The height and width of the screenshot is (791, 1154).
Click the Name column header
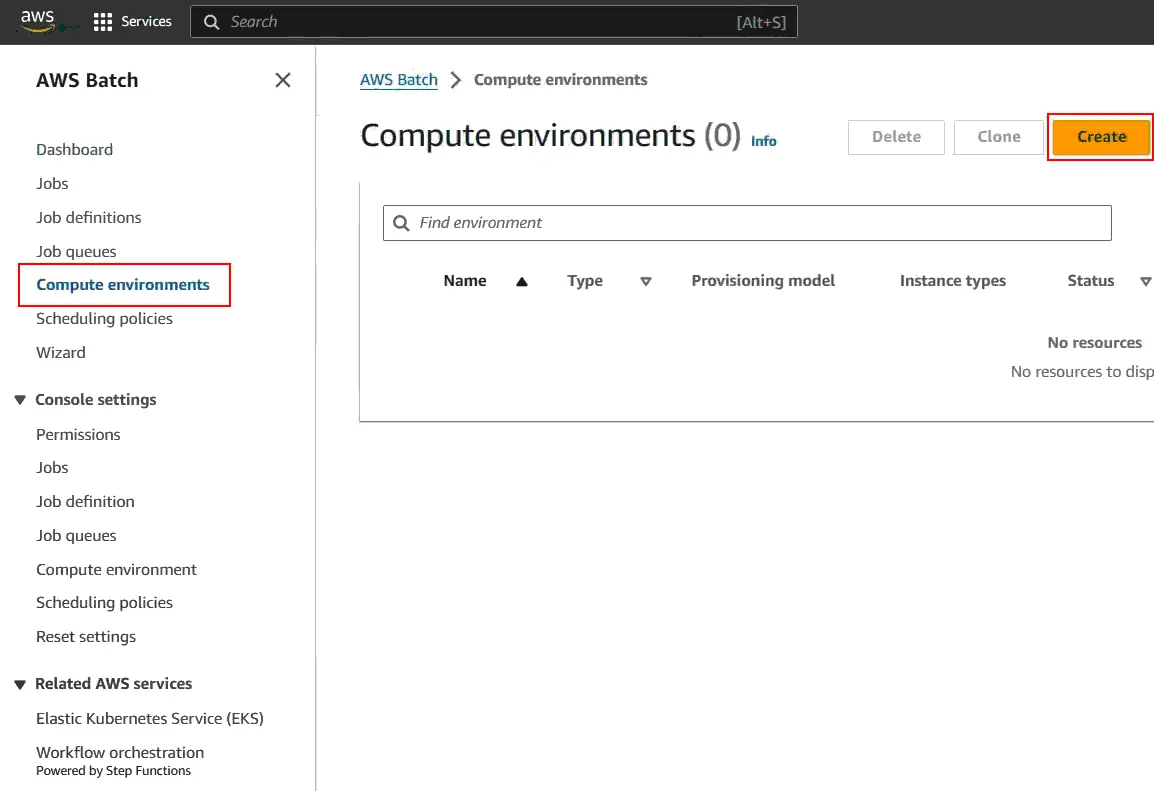(465, 281)
